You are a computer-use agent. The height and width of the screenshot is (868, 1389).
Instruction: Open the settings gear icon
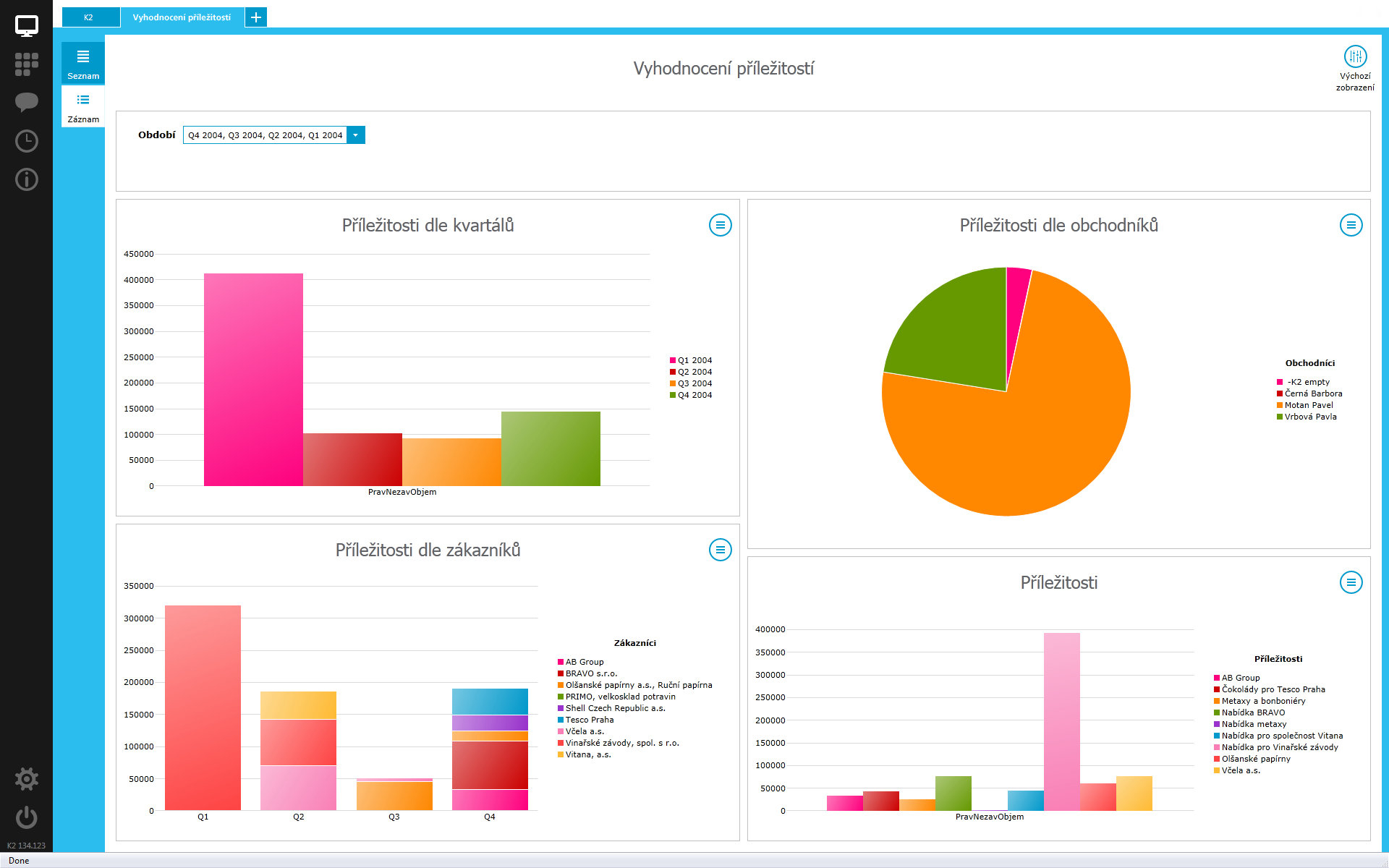point(26,779)
